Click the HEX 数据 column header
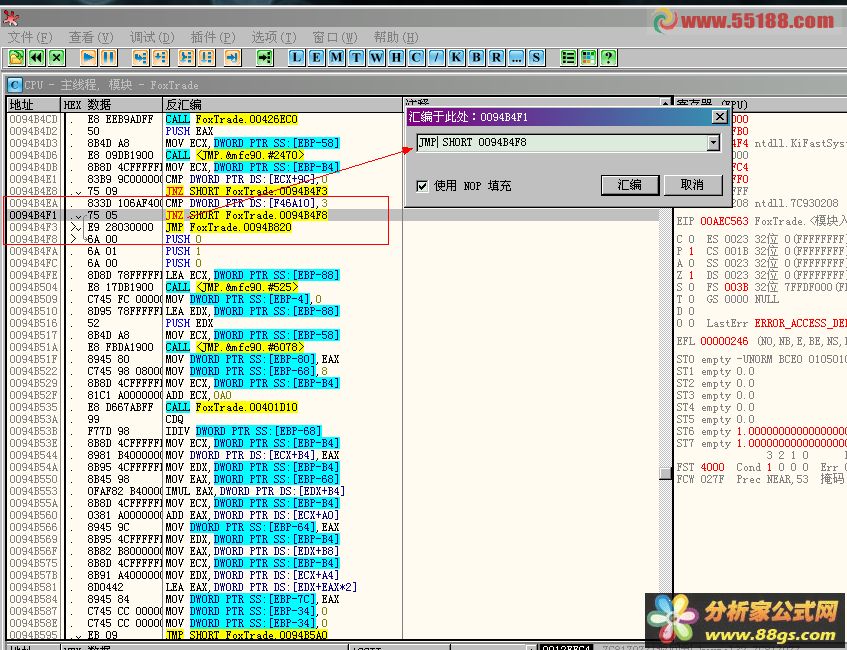Viewport: 847px width, 650px height. tap(111, 104)
